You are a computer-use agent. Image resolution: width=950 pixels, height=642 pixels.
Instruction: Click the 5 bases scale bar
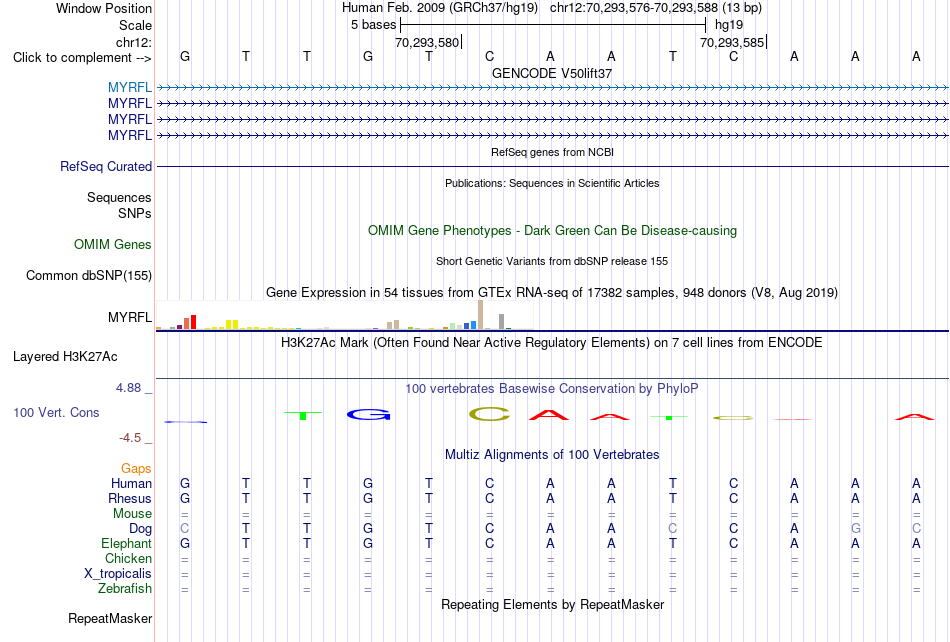coord(553,25)
